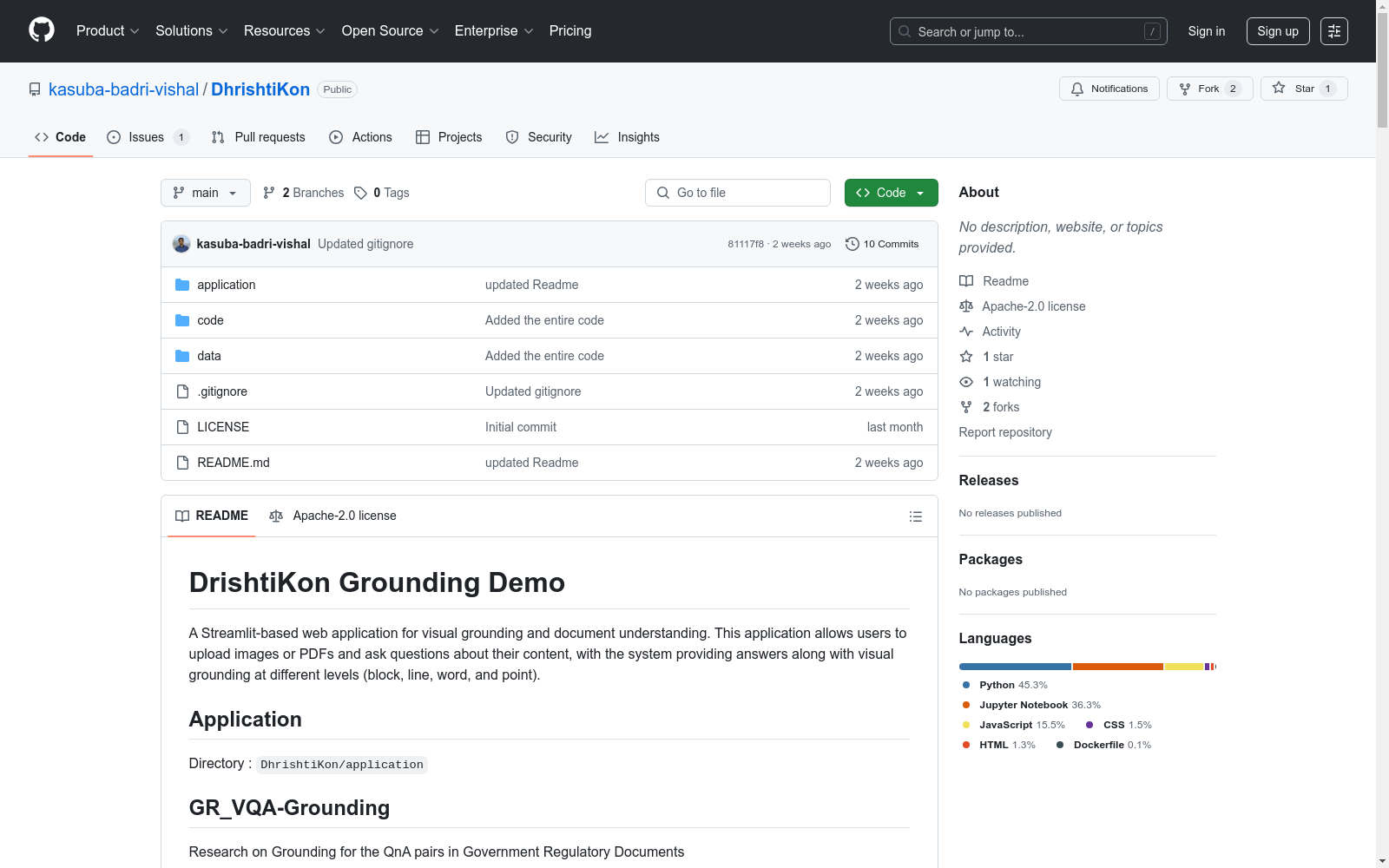The image size is (1389, 868).
Task: Click the code folder icon
Action: point(182,320)
